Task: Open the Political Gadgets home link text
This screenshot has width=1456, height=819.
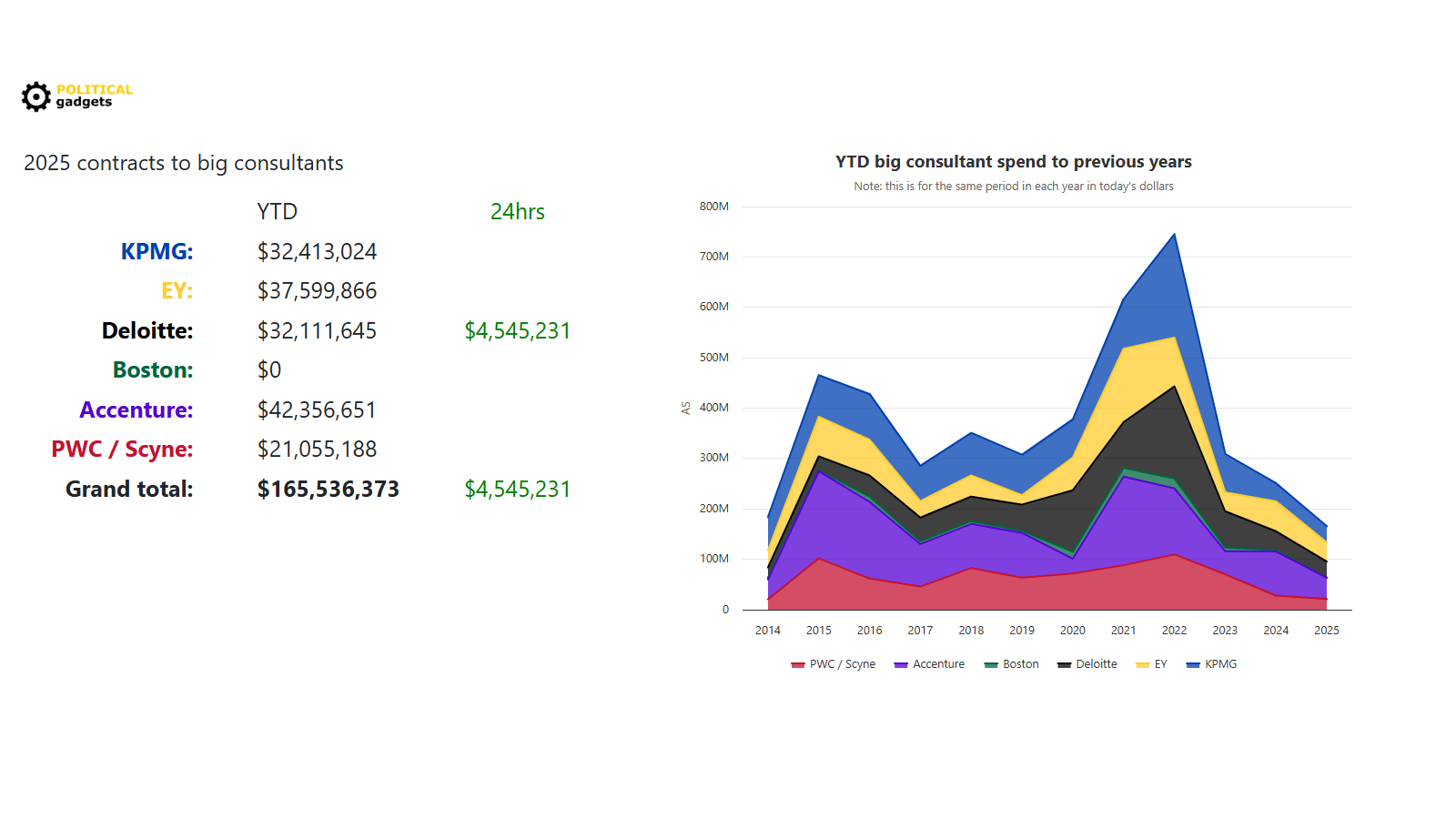Action: (x=95, y=96)
